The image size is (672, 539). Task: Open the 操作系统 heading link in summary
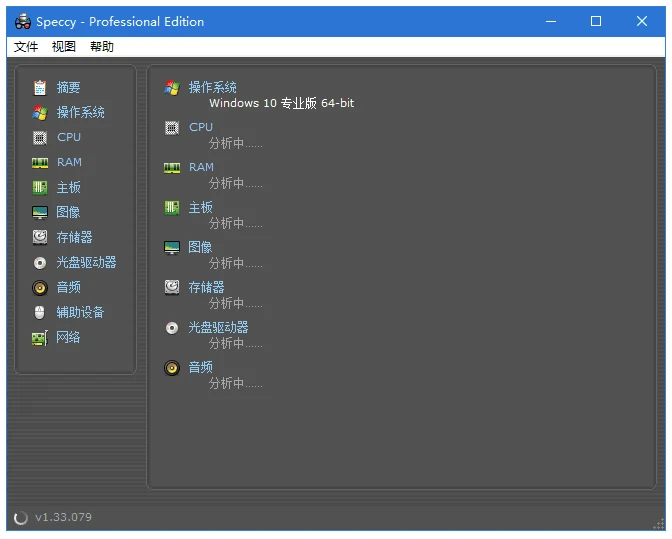click(x=213, y=87)
